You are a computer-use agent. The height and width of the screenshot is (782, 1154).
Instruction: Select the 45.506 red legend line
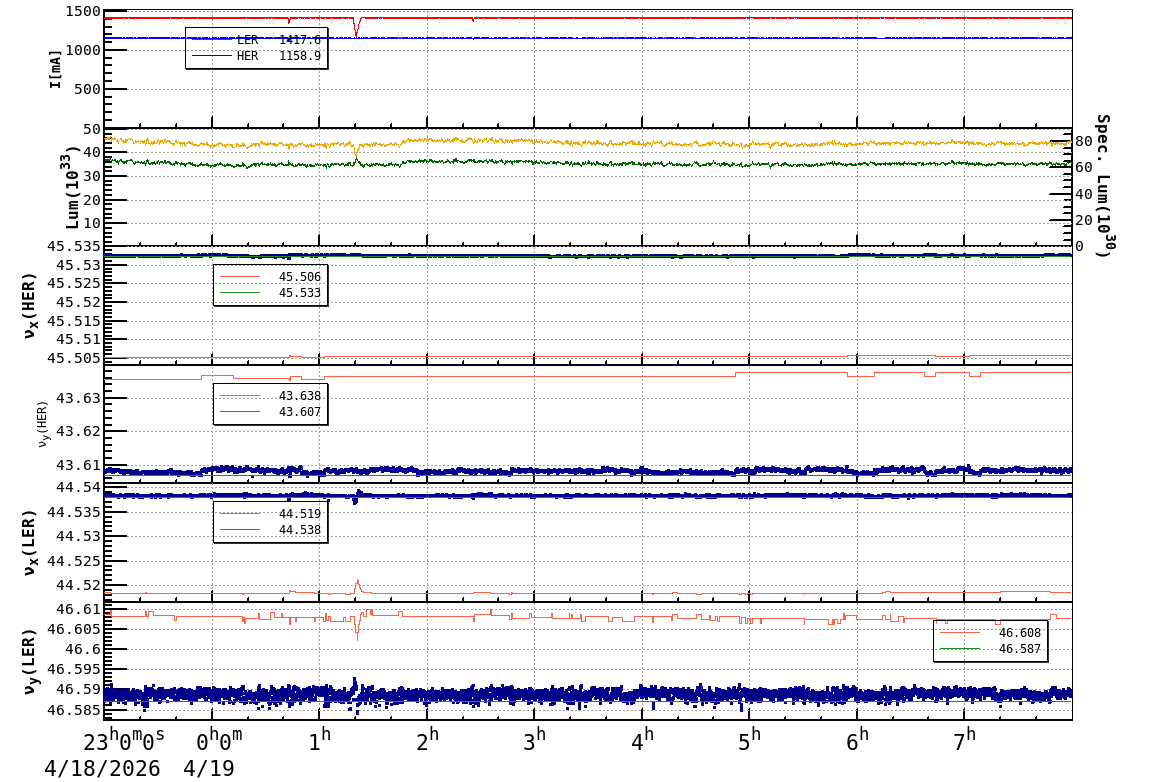[270, 277]
